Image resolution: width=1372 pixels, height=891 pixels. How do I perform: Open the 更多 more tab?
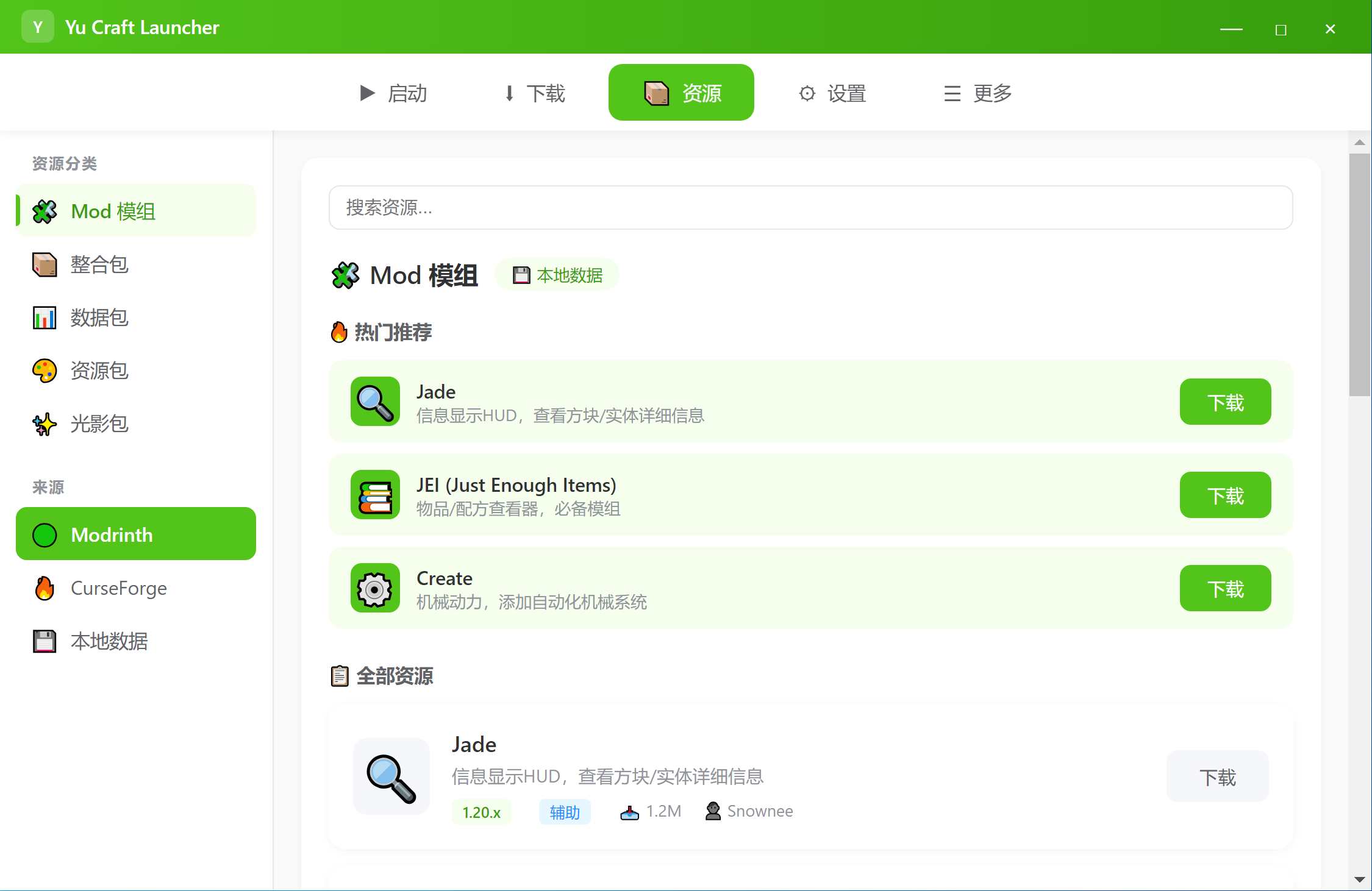tap(978, 93)
